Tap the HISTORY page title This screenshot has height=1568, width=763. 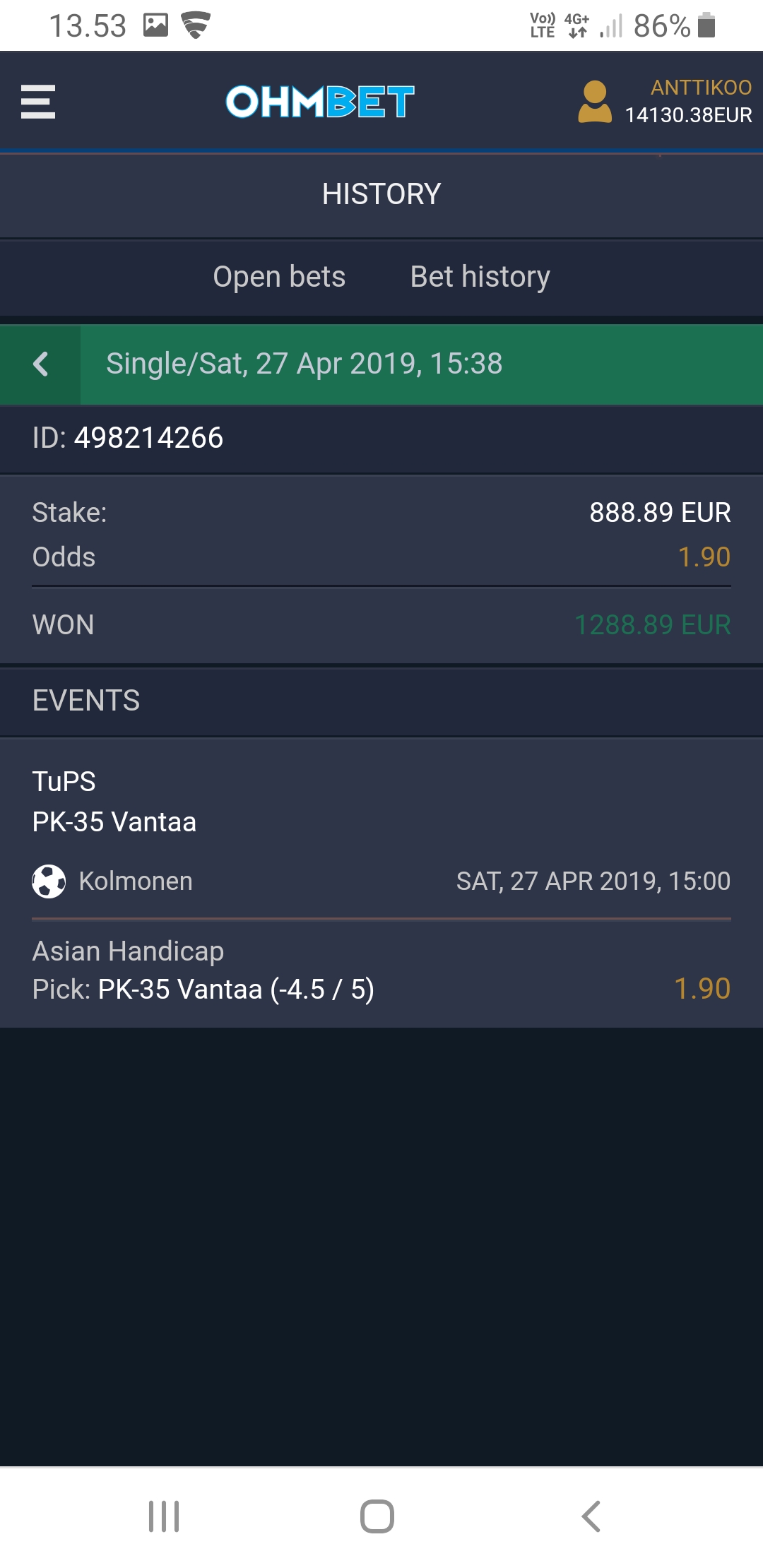pyautogui.click(x=381, y=194)
